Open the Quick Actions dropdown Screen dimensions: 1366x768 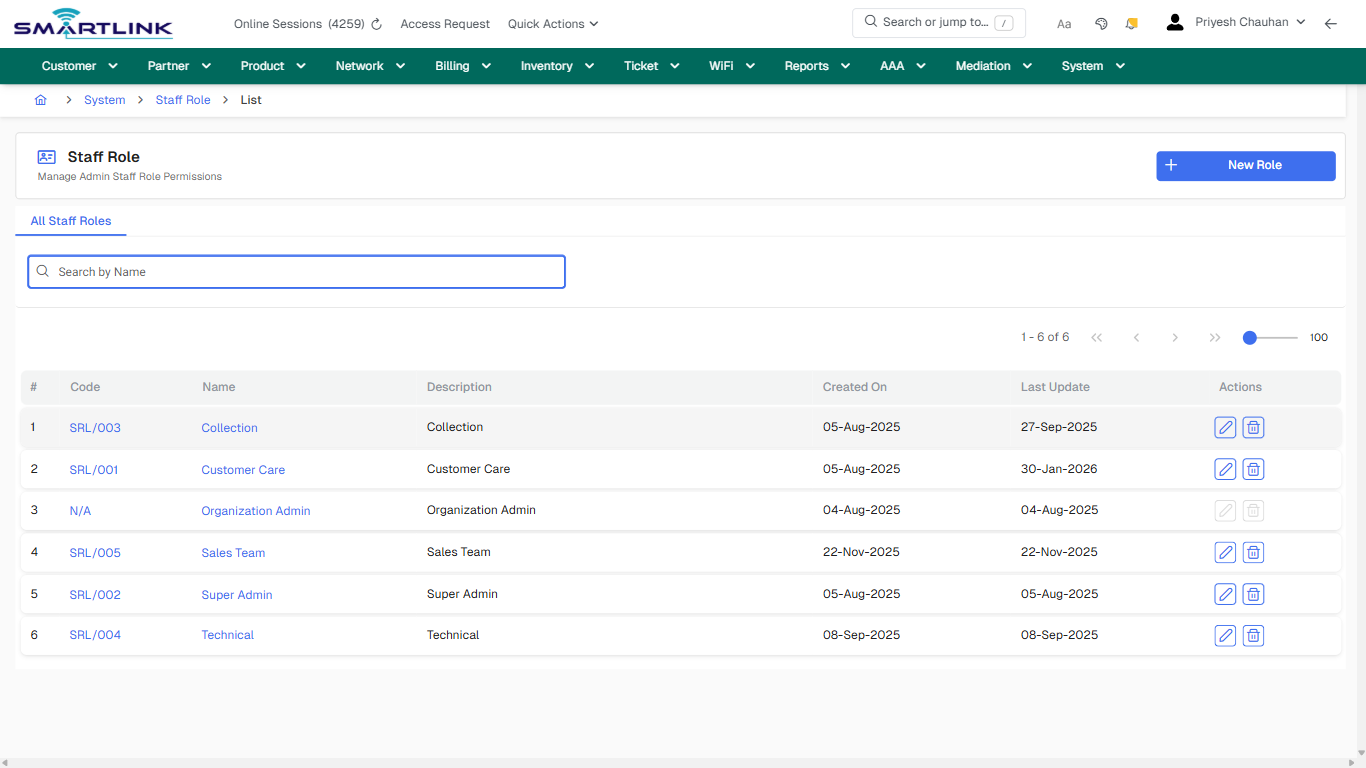click(x=552, y=23)
